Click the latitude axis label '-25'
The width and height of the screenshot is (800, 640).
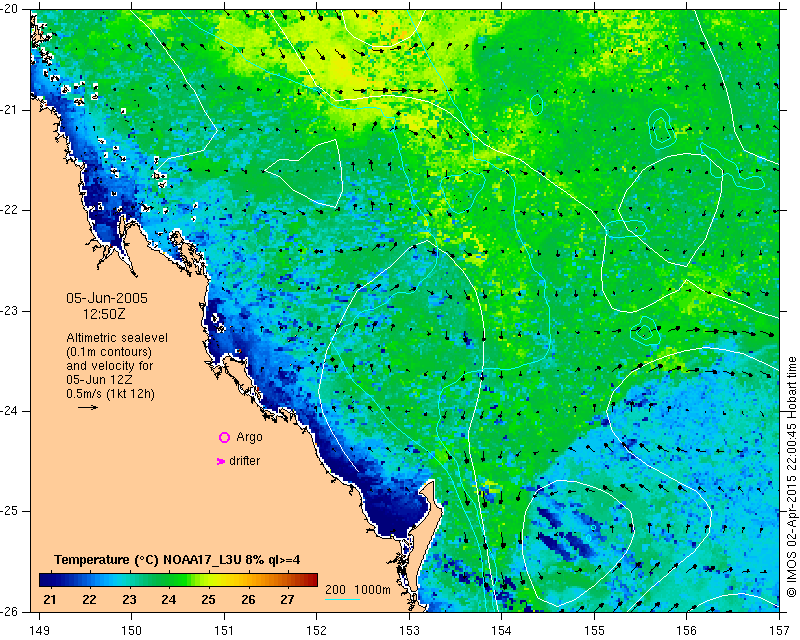tap(10, 511)
